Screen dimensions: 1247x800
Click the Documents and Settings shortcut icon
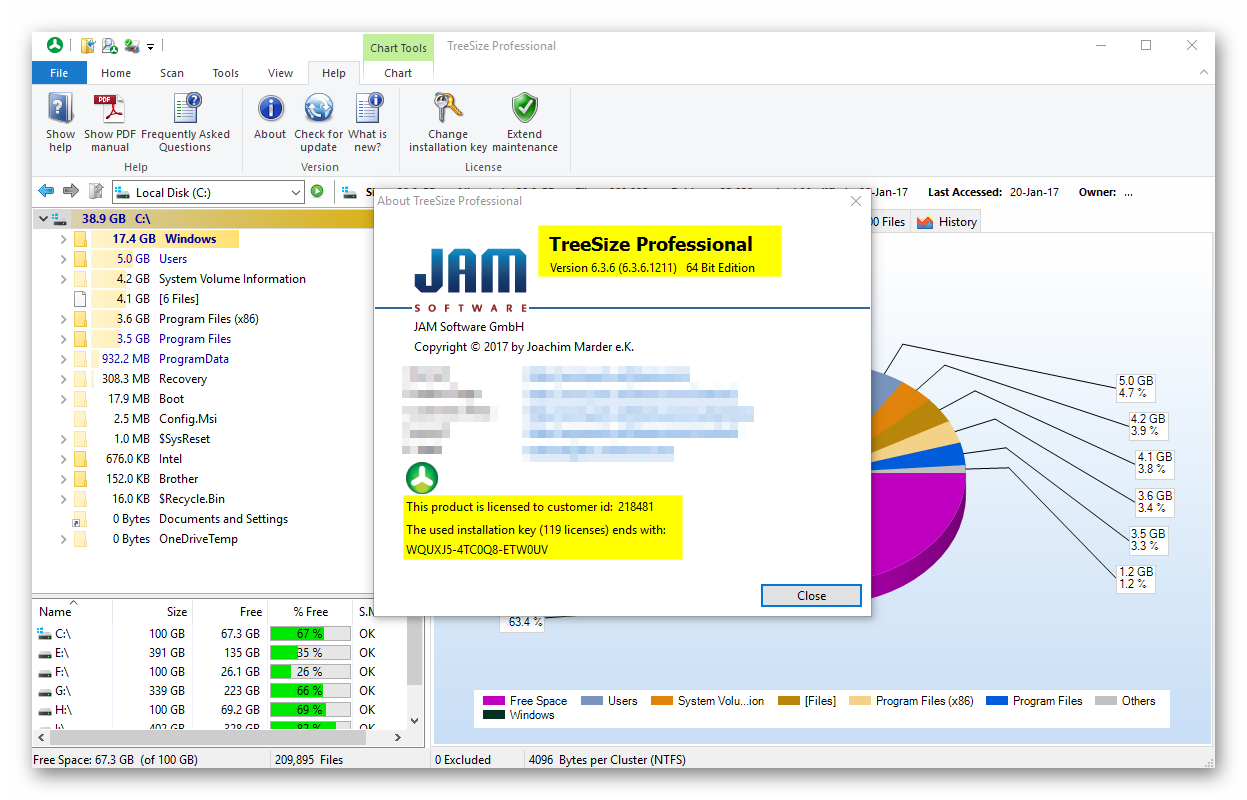[x=80, y=519]
